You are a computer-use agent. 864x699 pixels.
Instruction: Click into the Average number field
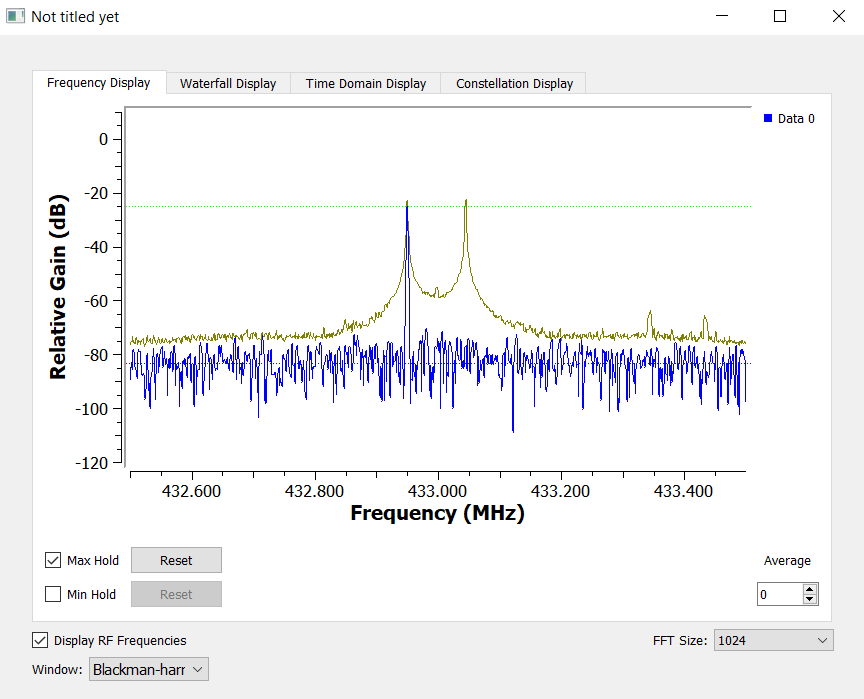[779, 594]
